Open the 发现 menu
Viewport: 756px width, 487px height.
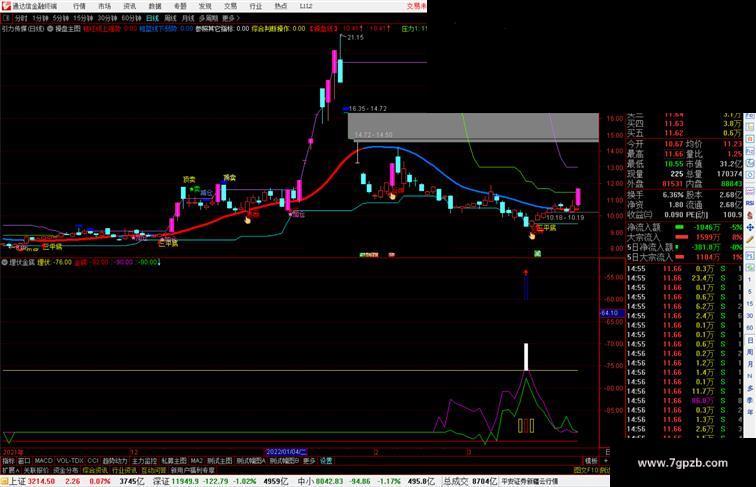(205, 6)
